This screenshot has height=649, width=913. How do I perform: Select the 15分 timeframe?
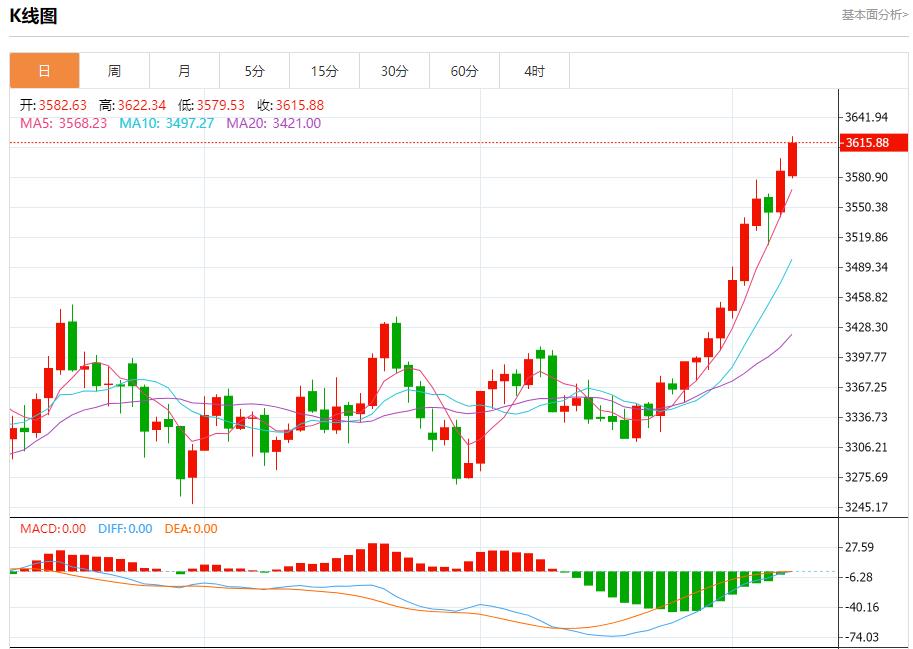coord(323,70)
